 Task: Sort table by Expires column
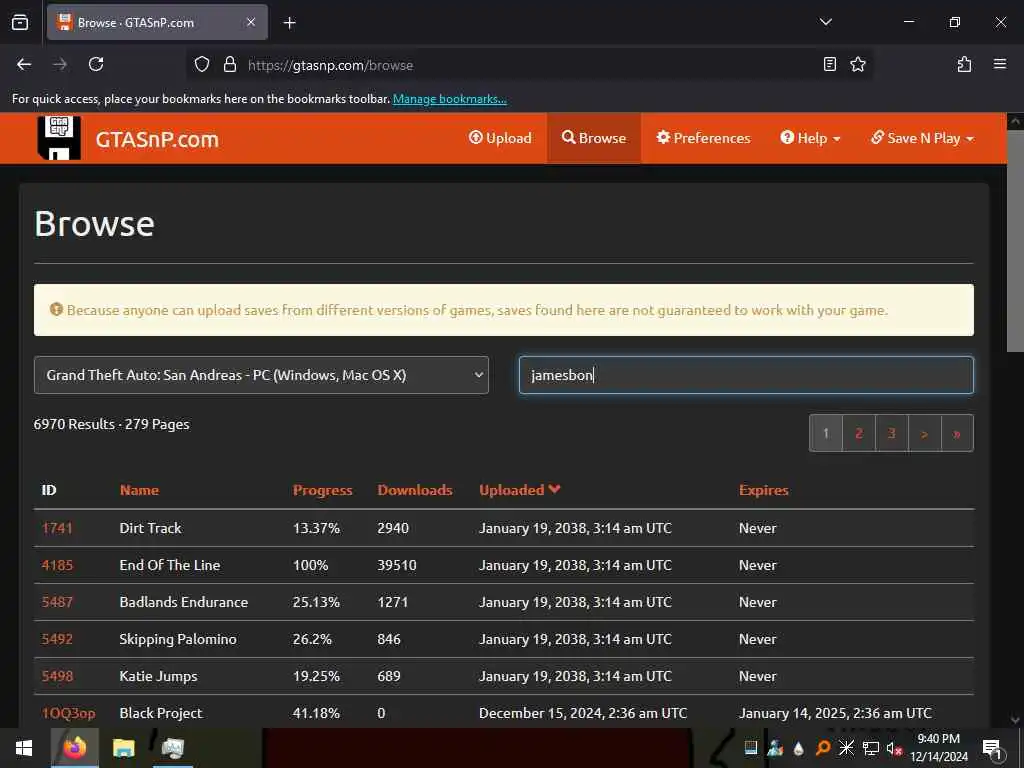763,490
